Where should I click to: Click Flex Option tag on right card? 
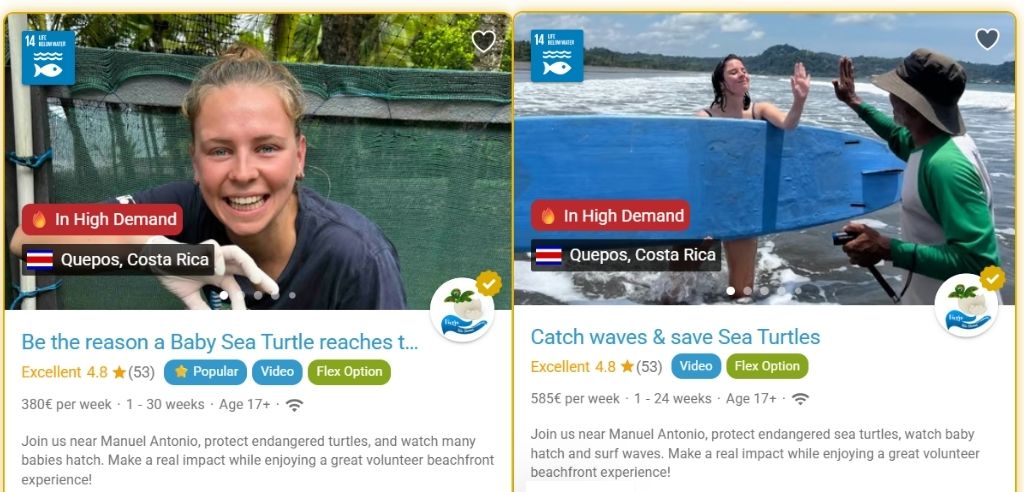(x=767, y=366)
